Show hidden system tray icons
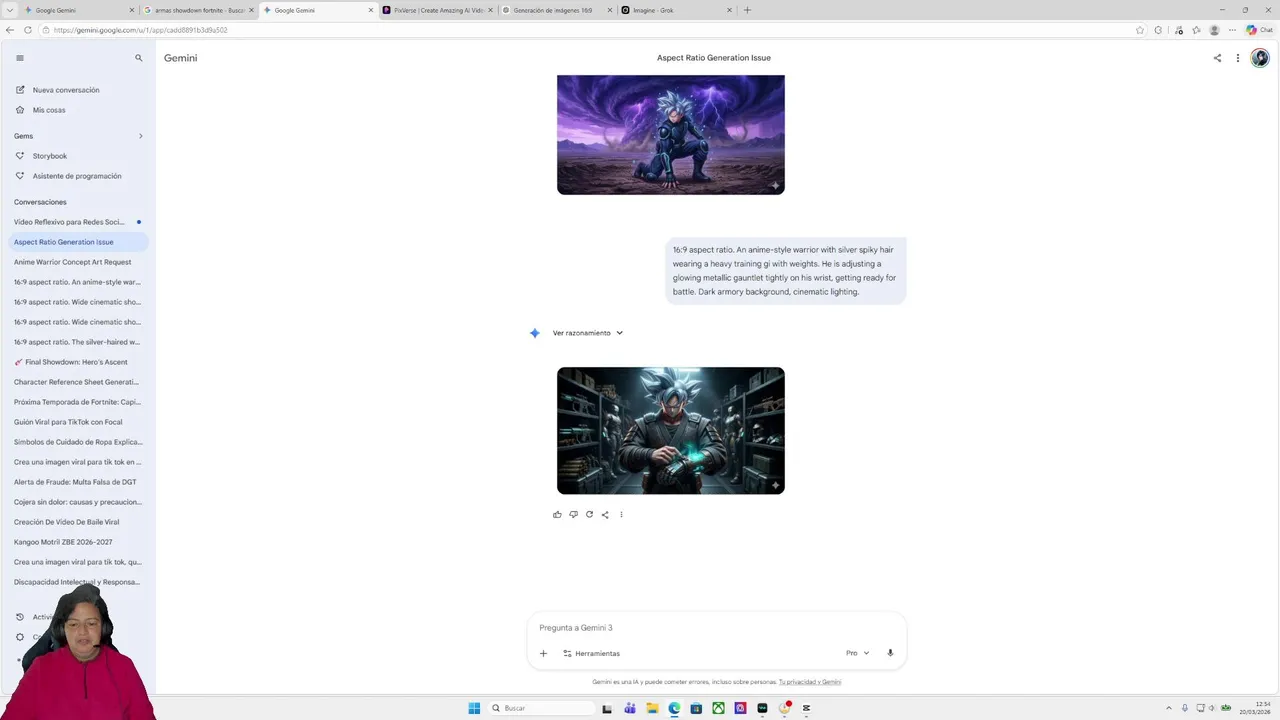 pyautogui.click(x=1169, y=708)
